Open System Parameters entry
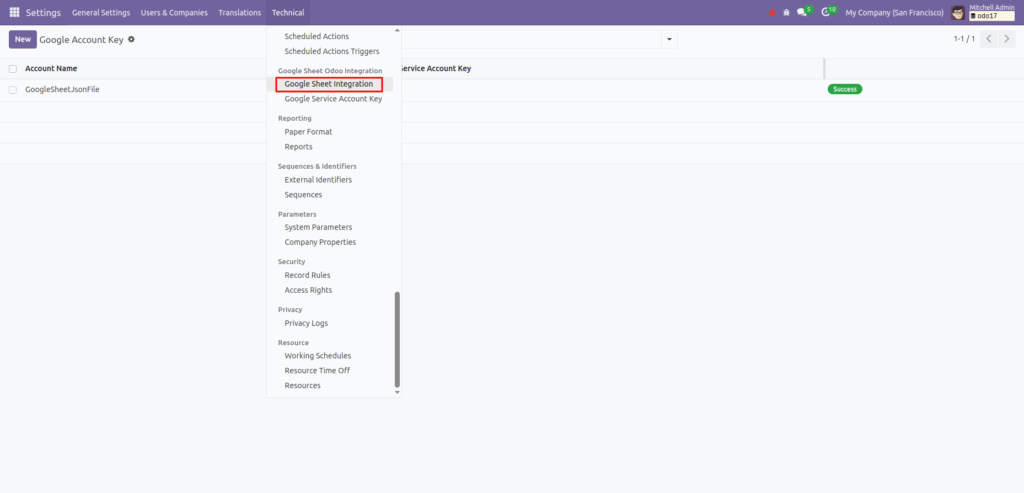The height and width of the screenshot is (493, 1024). coord(318,227)
